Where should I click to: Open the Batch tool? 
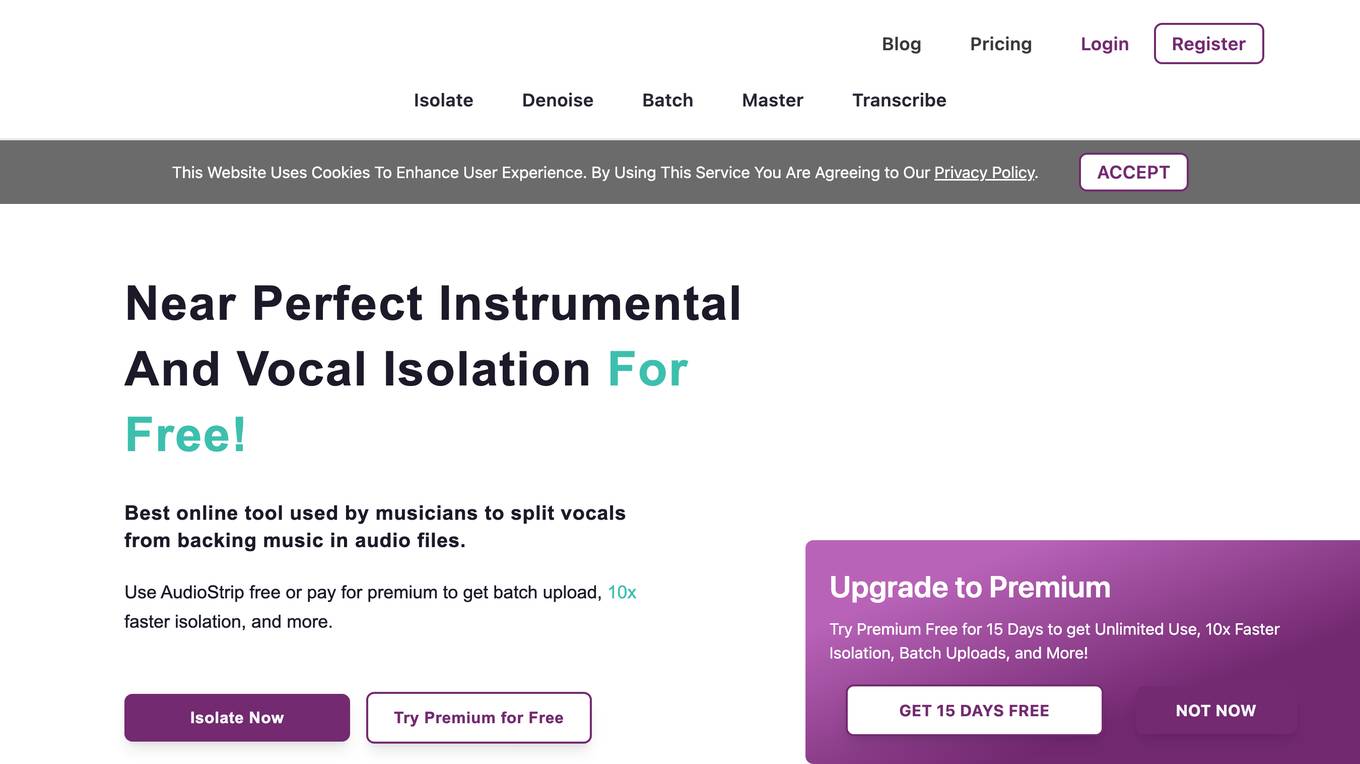pyautogui.click(x=667, y=100)
